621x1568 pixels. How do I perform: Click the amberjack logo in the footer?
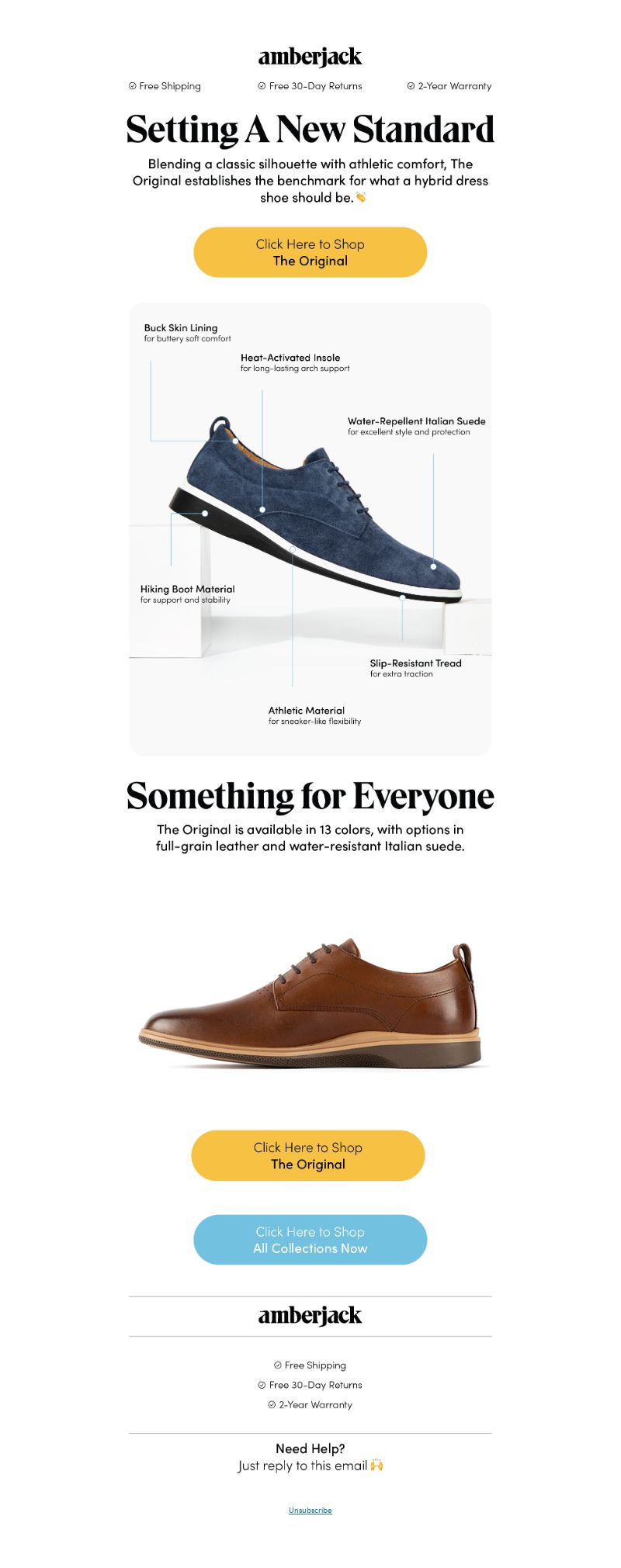[x=310, y=1316]
